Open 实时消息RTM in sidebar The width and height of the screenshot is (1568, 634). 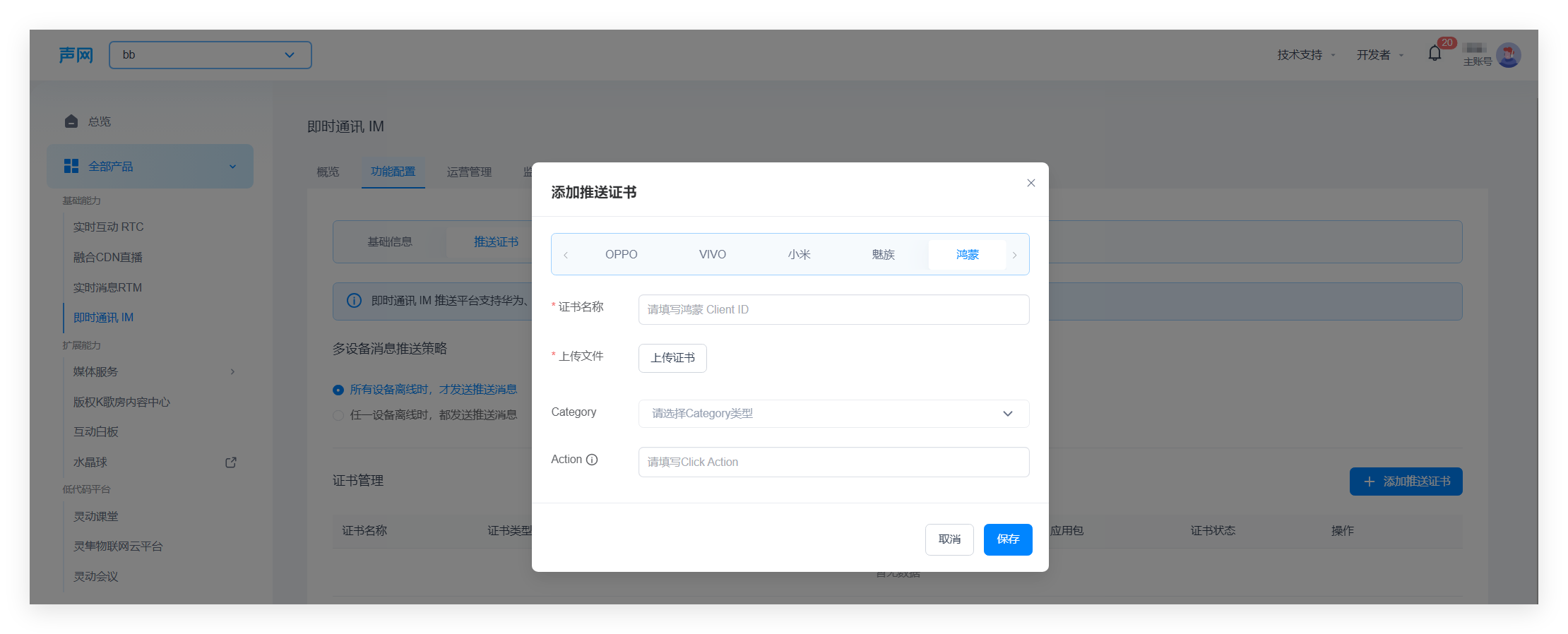click(x=107, y=288)
